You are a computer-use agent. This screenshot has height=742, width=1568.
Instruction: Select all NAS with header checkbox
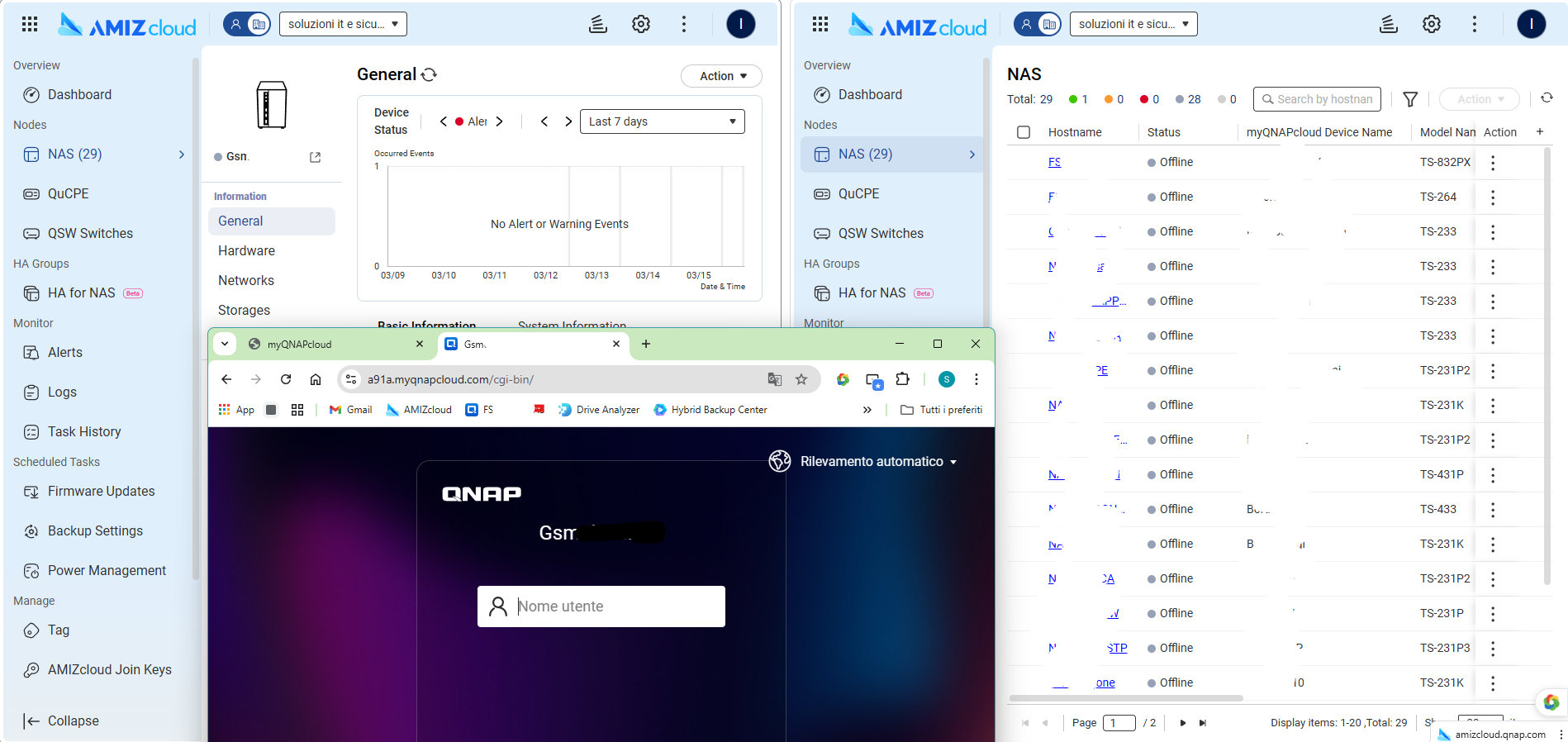[x=1024, y=132]
